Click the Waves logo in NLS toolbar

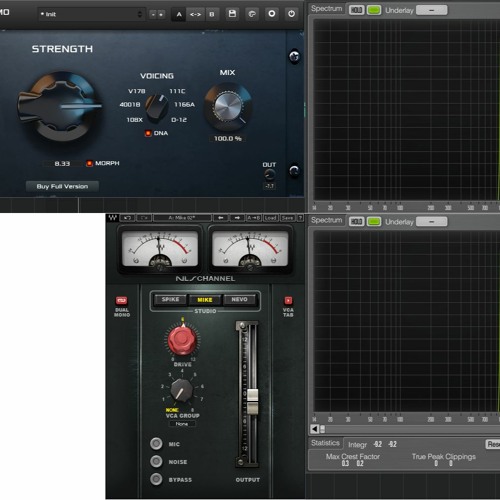click(113, 218)
